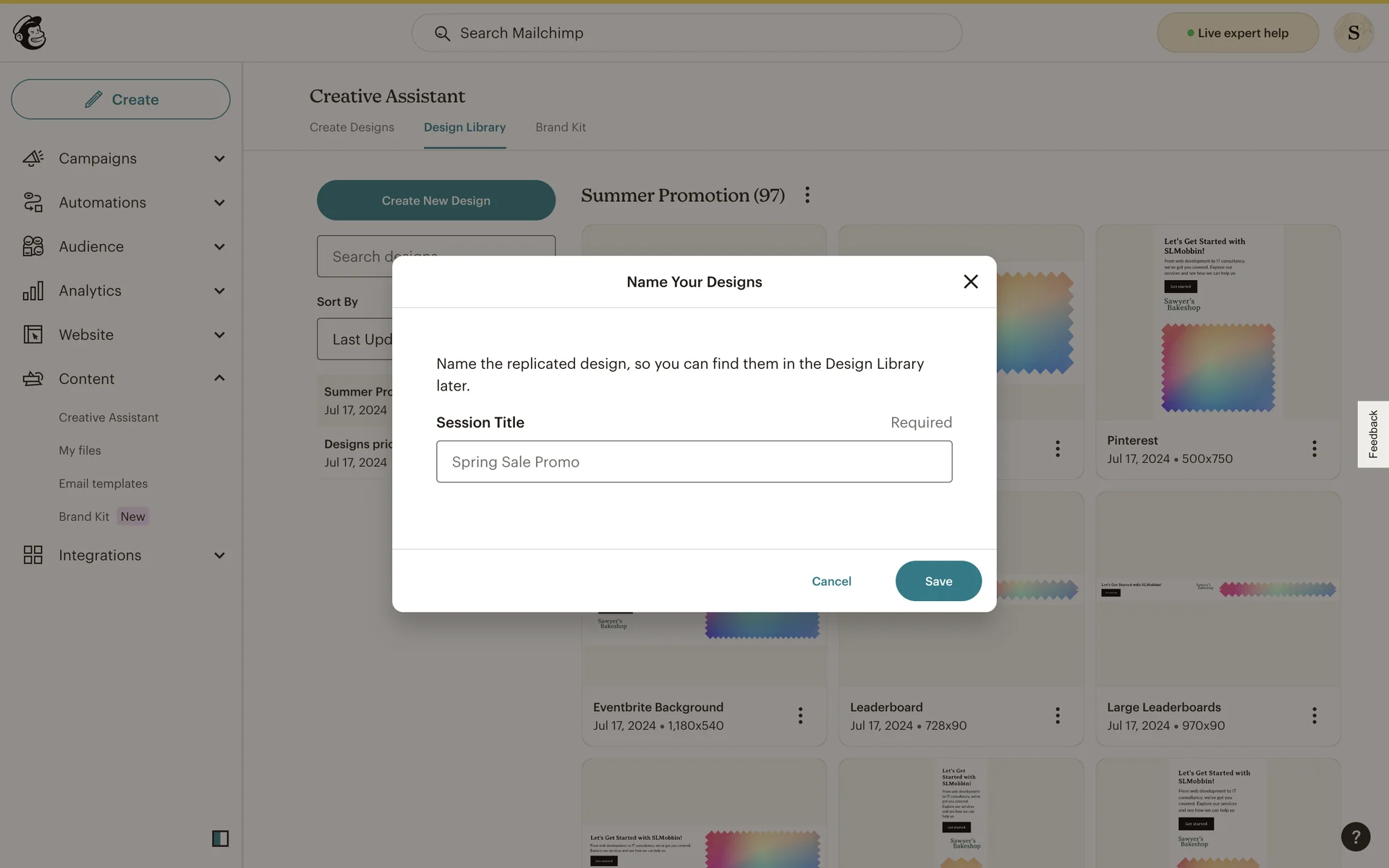Screen dimensions: 1389x868
Task: Click the Integrations grid icon
Action: pyautogui.click(x=33, y=555)
